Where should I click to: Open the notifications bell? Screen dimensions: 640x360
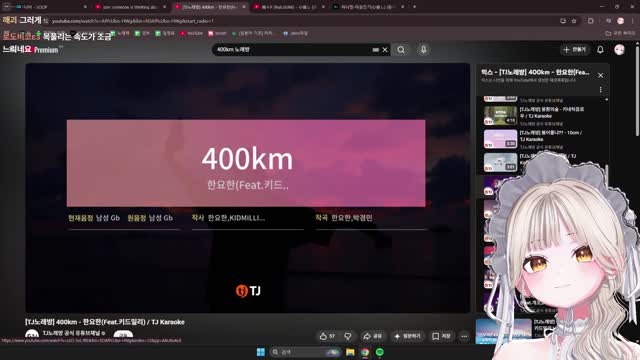coord(600,50)
